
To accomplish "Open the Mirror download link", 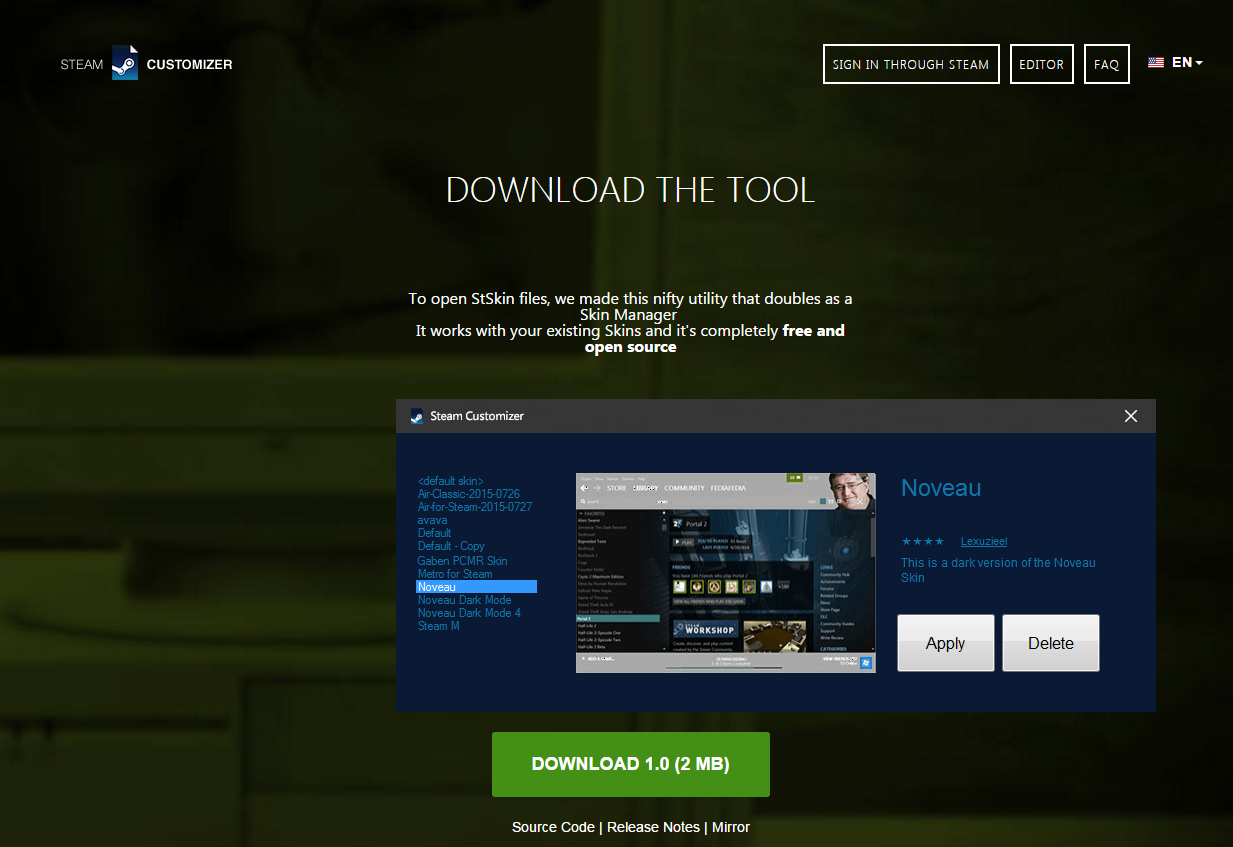I will coord(731,827).
